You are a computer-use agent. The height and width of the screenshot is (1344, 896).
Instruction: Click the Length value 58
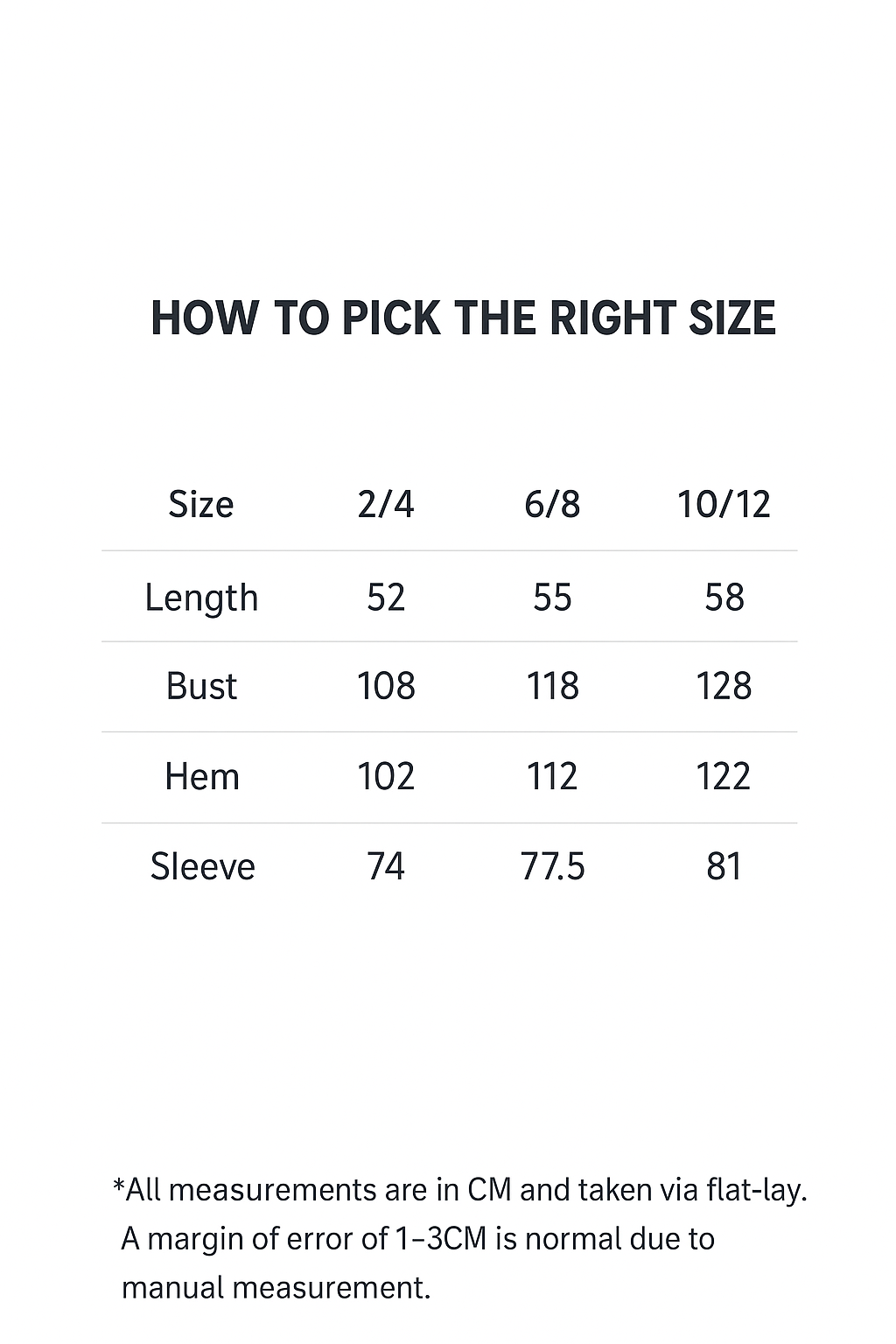pyautogui.click(x=724, y=598)
